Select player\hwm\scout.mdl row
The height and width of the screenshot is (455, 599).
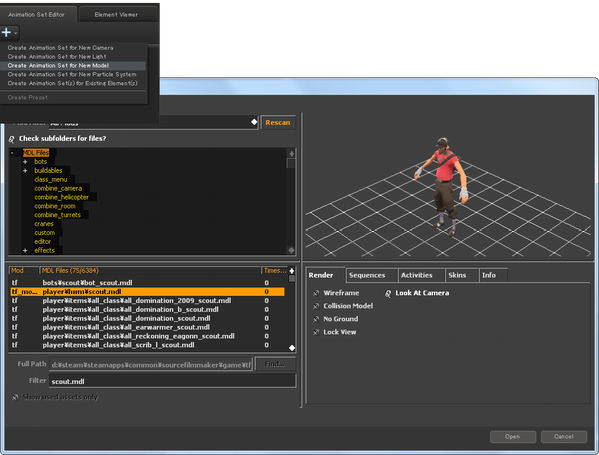[x=147, y=291]
